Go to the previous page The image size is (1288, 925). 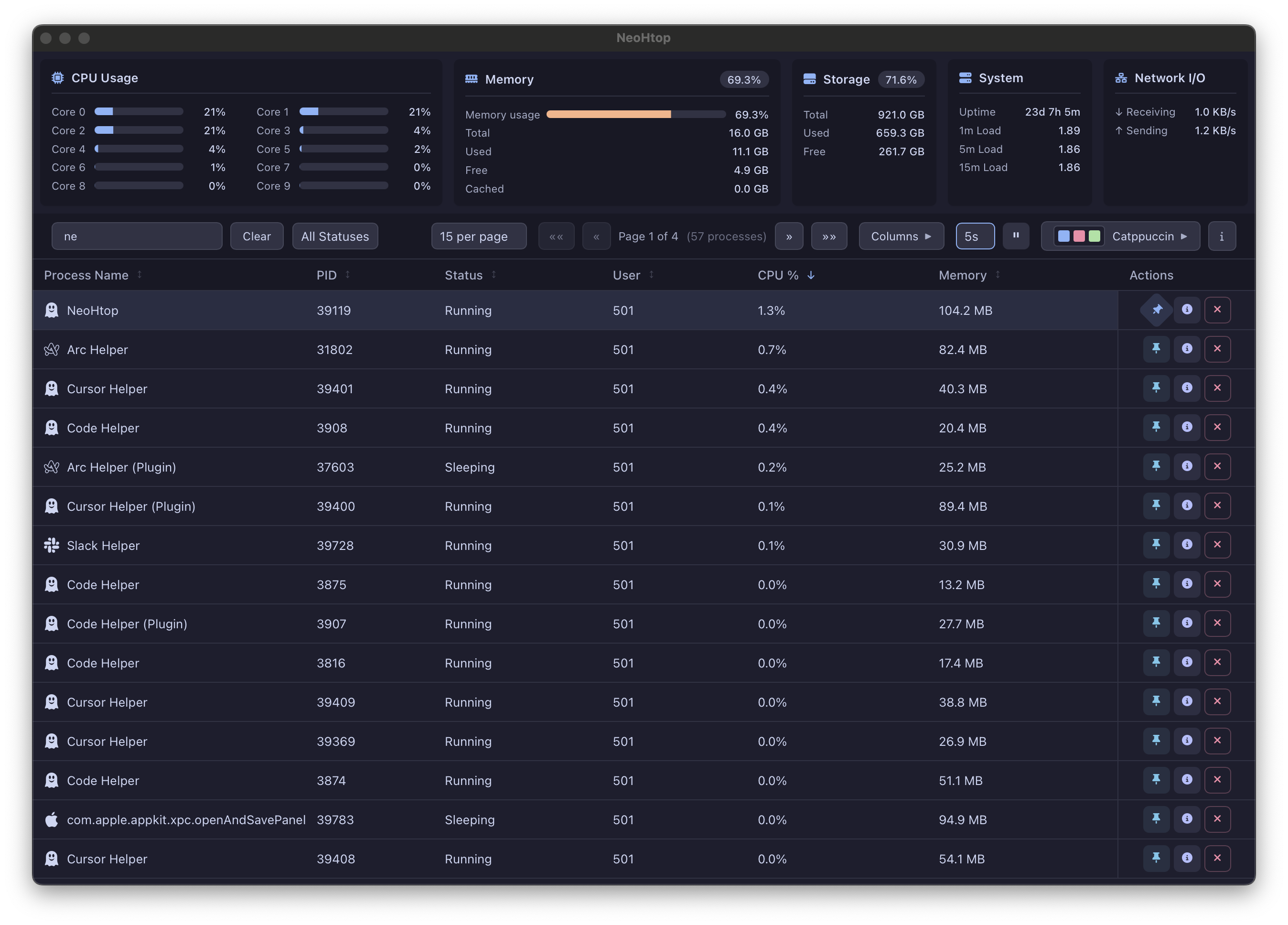(x=596, y=236)
